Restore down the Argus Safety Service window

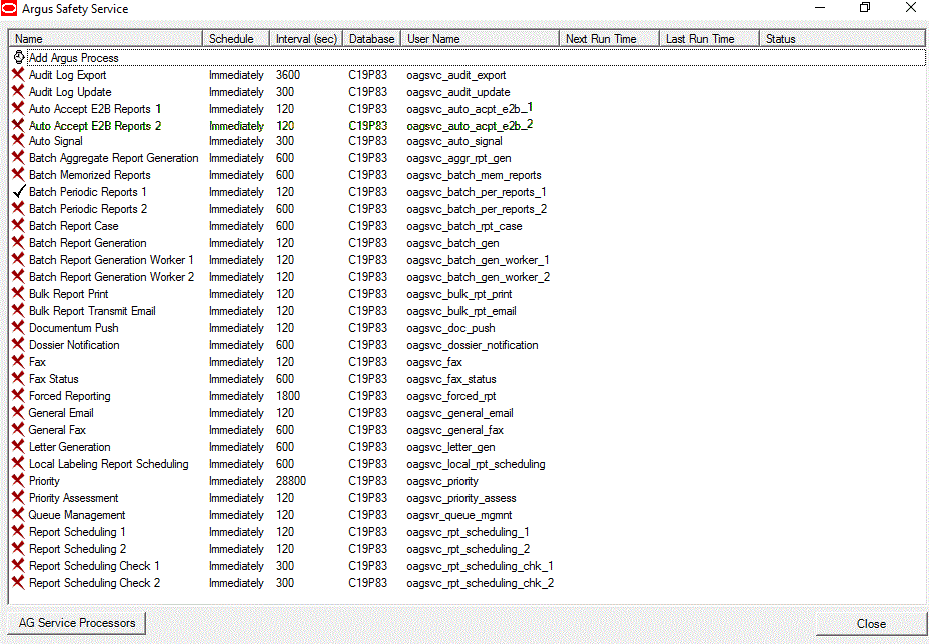865,8
